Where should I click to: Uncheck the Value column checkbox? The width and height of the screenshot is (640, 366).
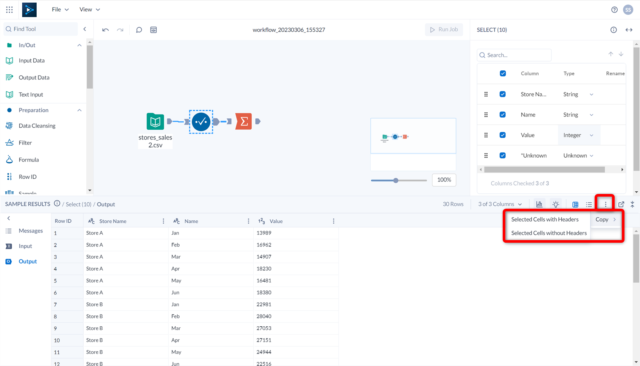tap(502, 135)
